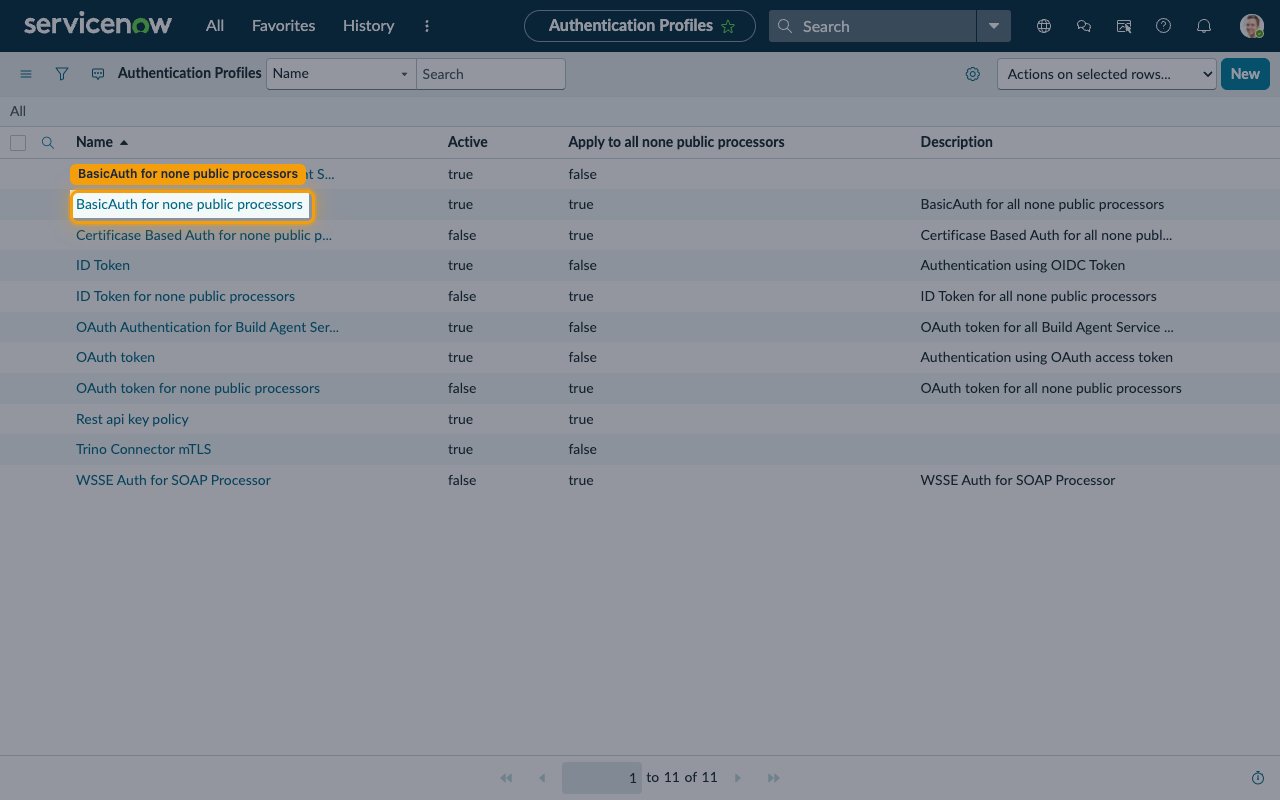Click the Active value of Trino Connector mTLS
Image resolution: width=1280 pixels, height=800 pixels.
point(460,449)
